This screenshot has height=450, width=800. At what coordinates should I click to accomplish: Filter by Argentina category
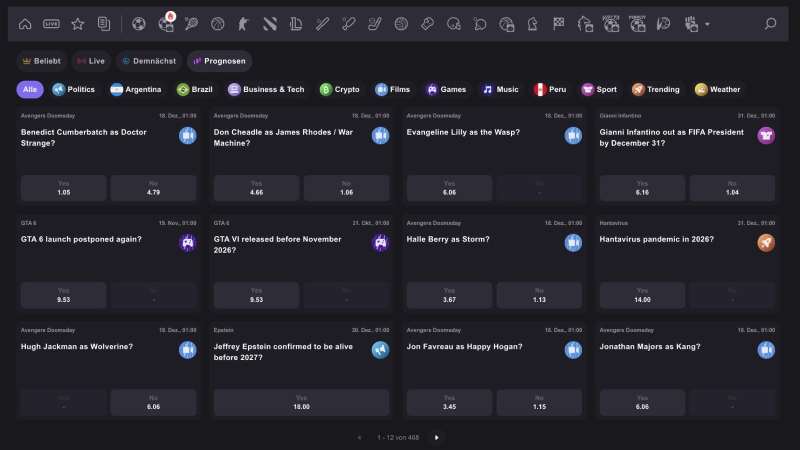(136, 89)
